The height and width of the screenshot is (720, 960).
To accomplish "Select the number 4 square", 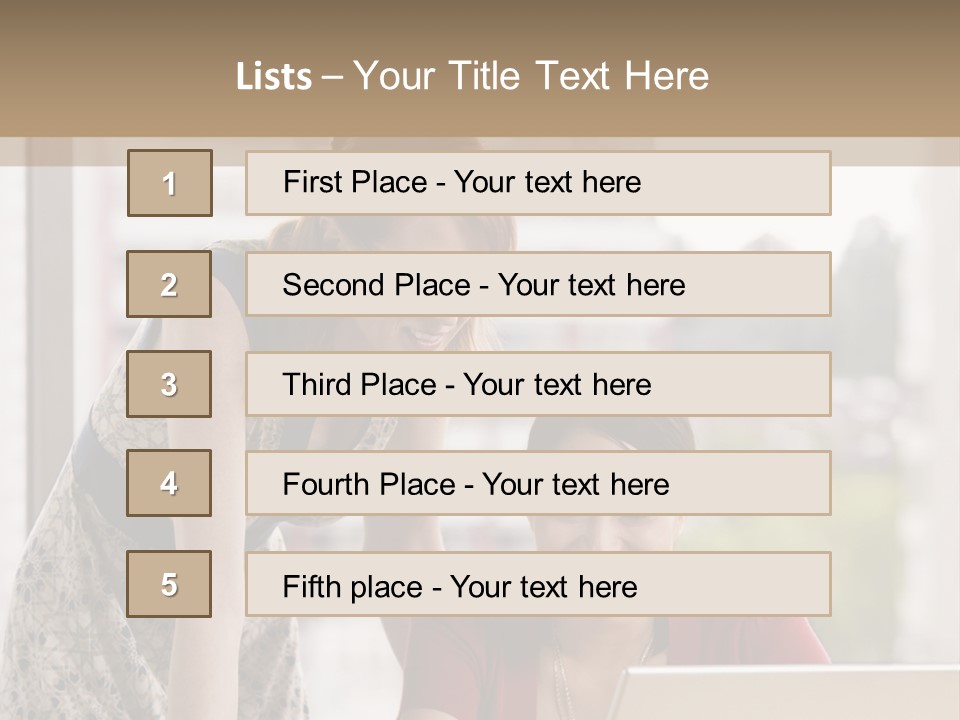I will [x=169, y=483].
